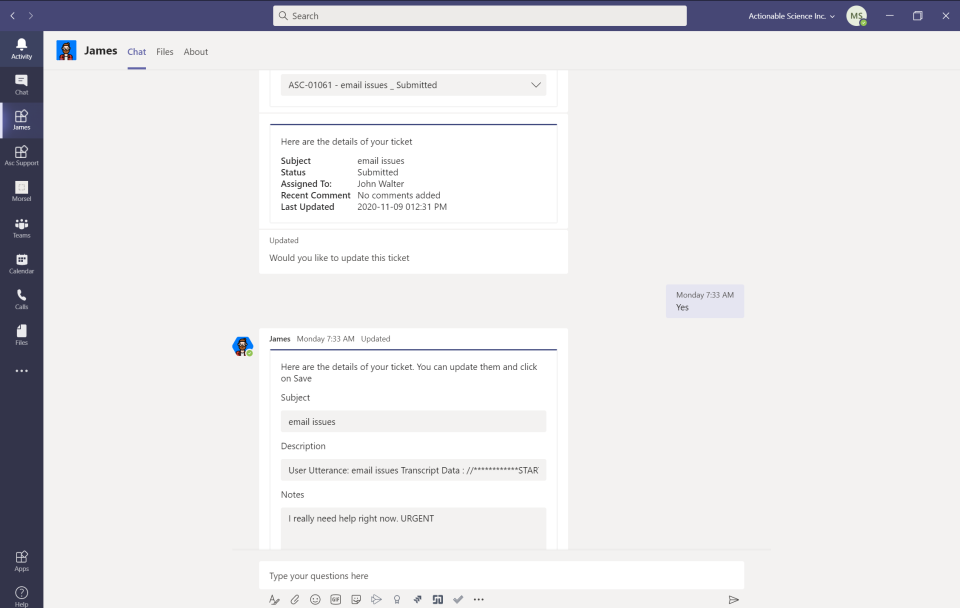This screenshot has width=960, height=608.
Task: Open the About tab for James
Action: (195, 51)
